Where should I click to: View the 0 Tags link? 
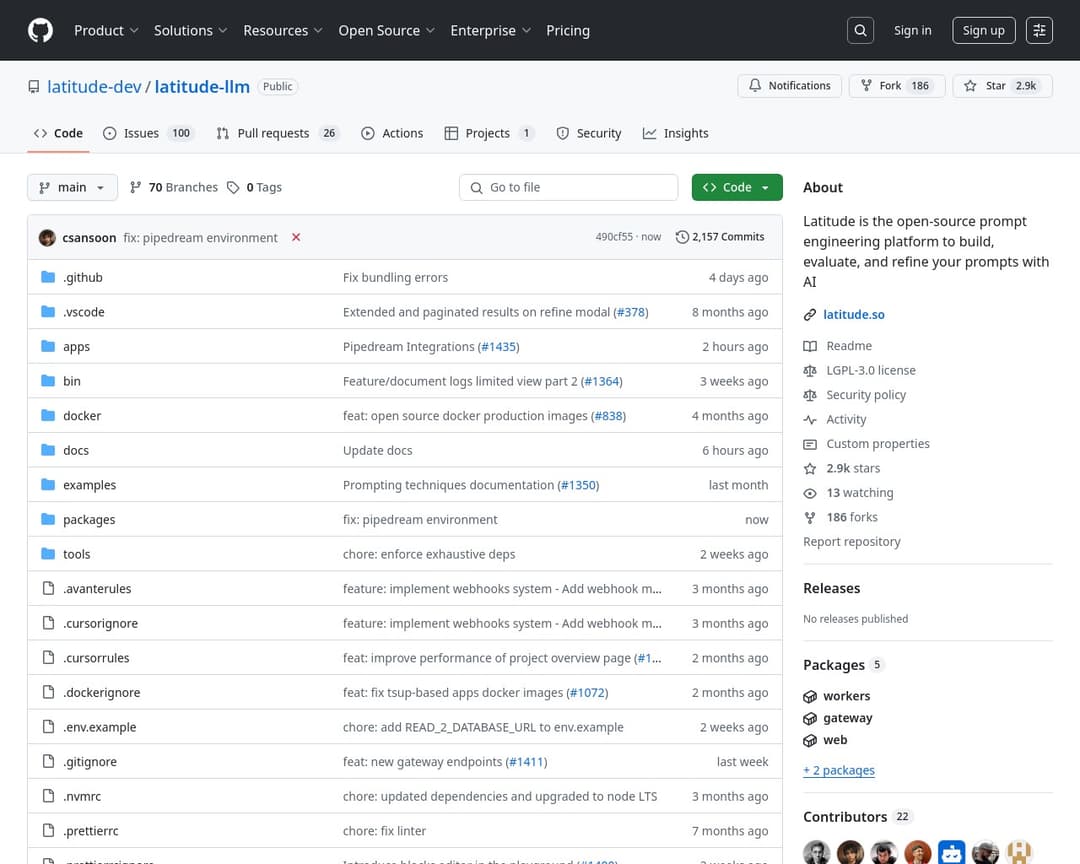click(x=254, y=187)
